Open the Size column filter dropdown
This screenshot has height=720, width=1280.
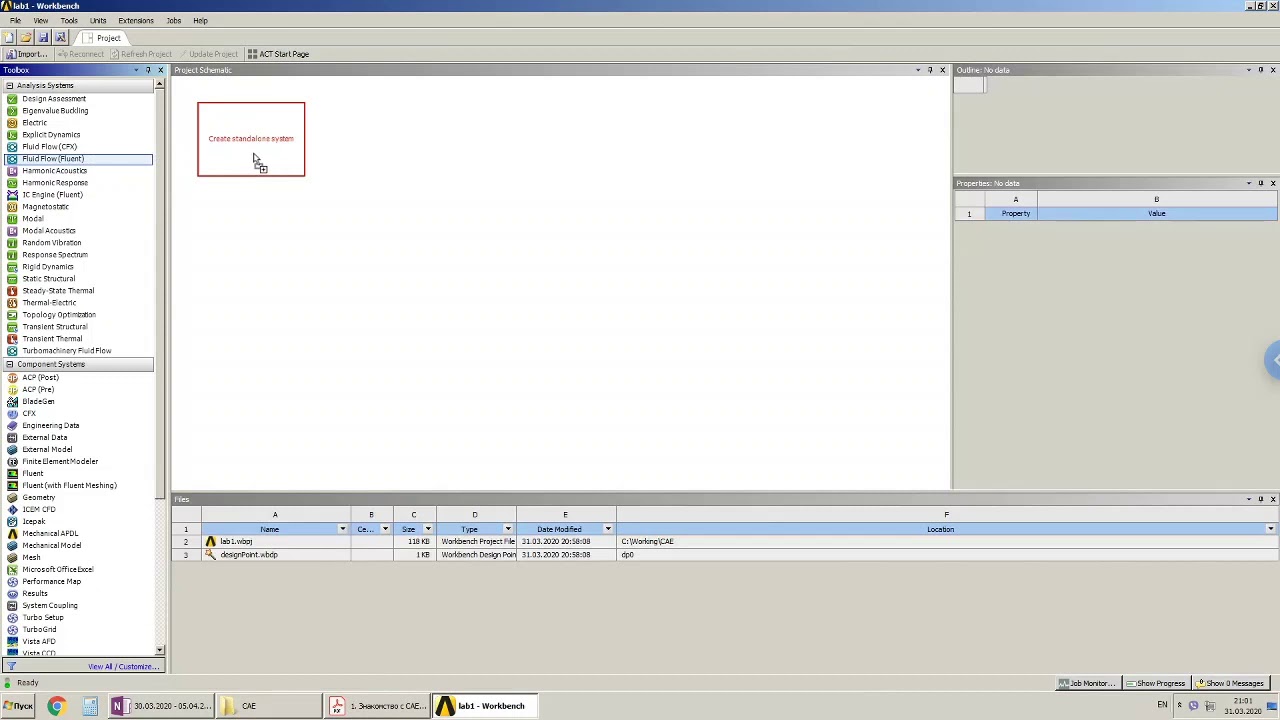pos(428,529)
